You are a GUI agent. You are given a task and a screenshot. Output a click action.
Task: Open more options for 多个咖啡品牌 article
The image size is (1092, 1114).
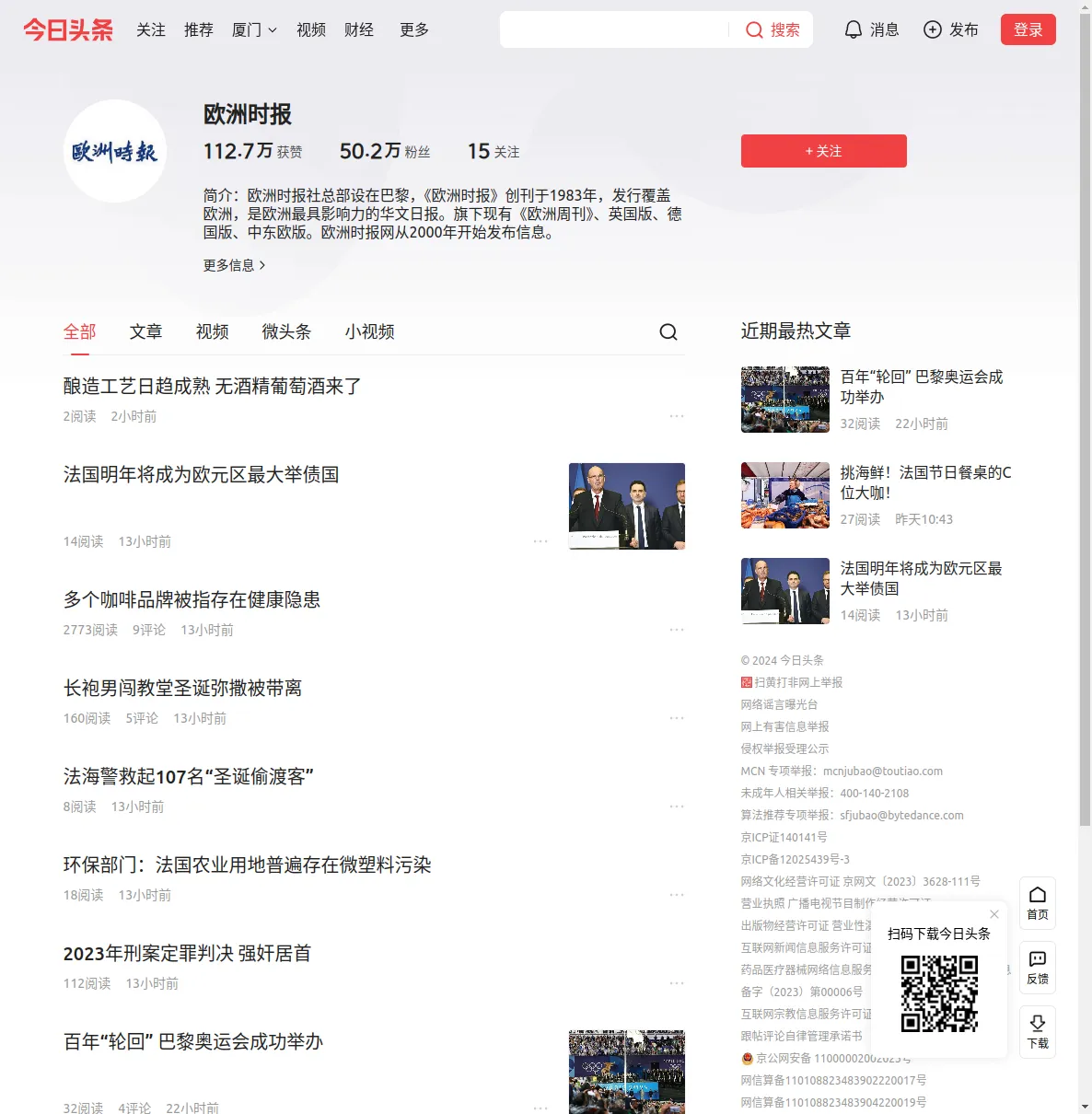(677, 630)
